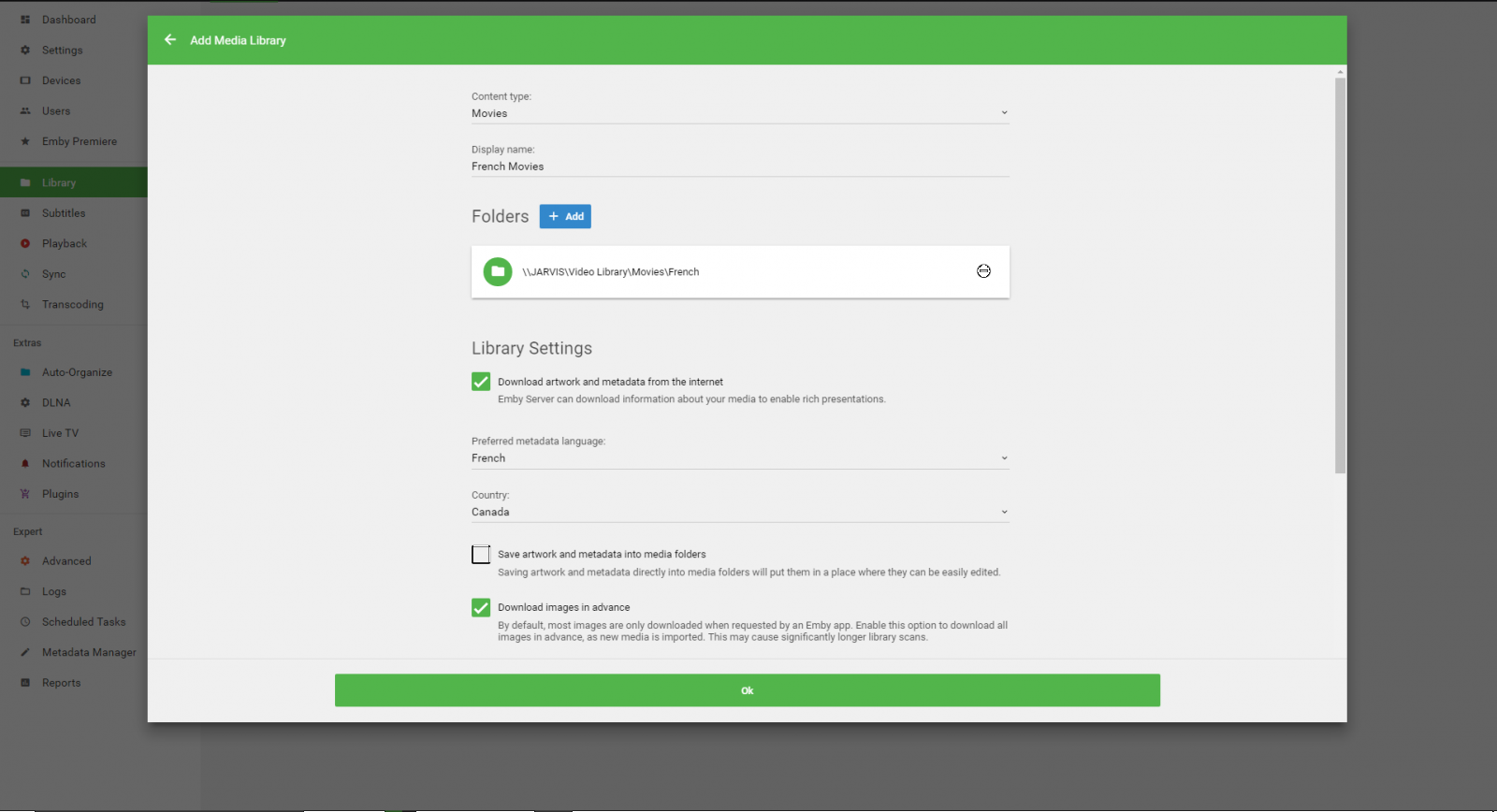
Task: Click the Logs folder icon
Action: tap(25, 592)
